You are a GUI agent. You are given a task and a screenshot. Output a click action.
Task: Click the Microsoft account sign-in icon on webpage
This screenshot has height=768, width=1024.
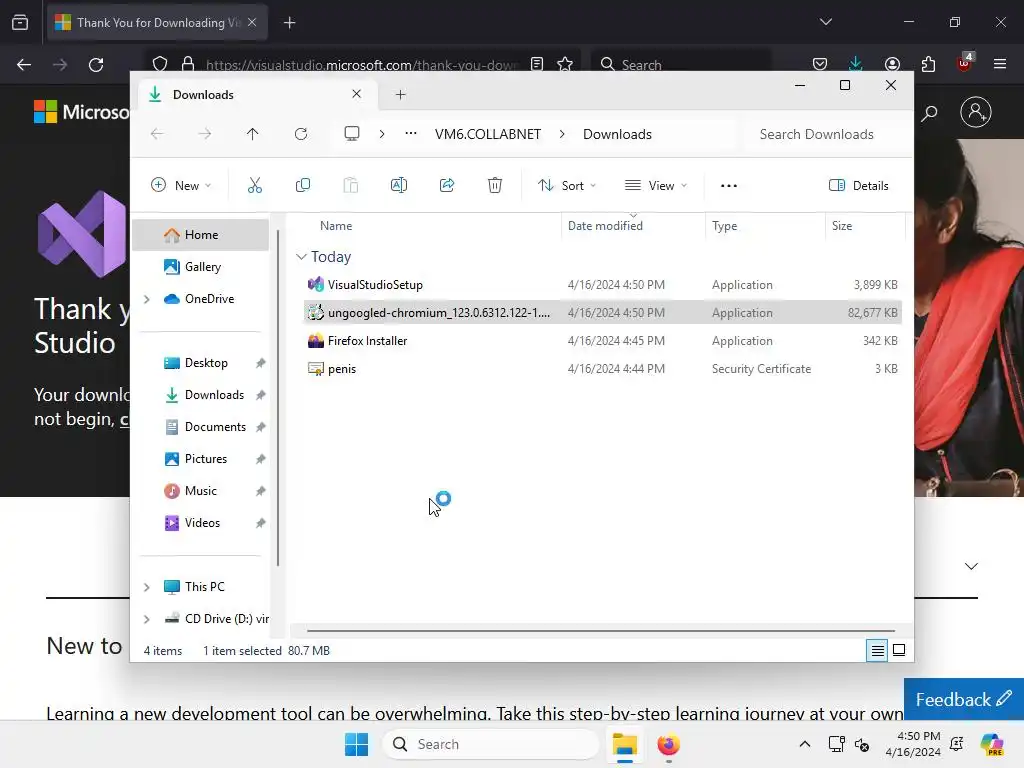tap(976, 112)
